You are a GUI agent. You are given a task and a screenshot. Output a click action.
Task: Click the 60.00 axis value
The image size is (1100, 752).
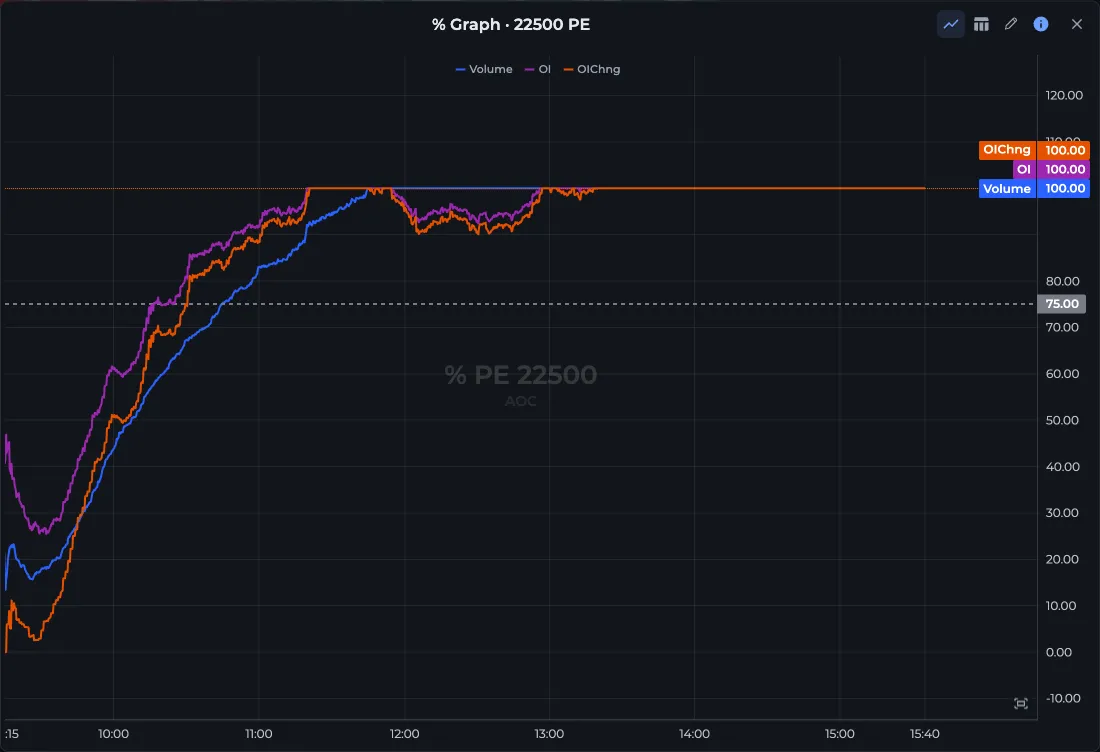(1063, 374)
